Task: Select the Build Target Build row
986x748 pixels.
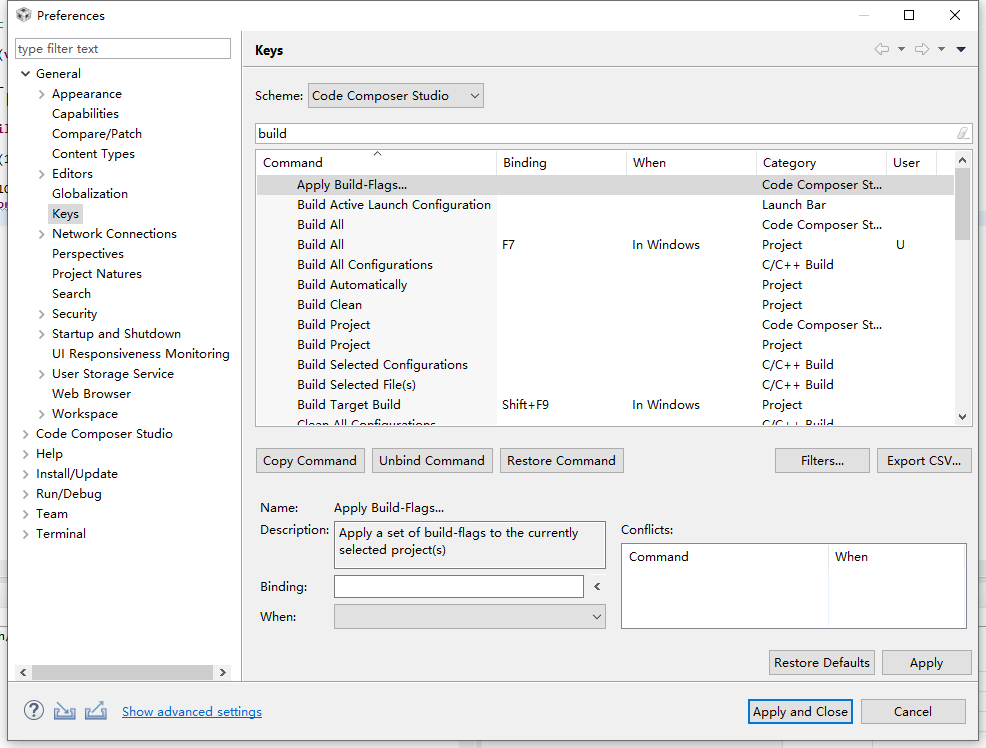Action: (x=605, y=405)
